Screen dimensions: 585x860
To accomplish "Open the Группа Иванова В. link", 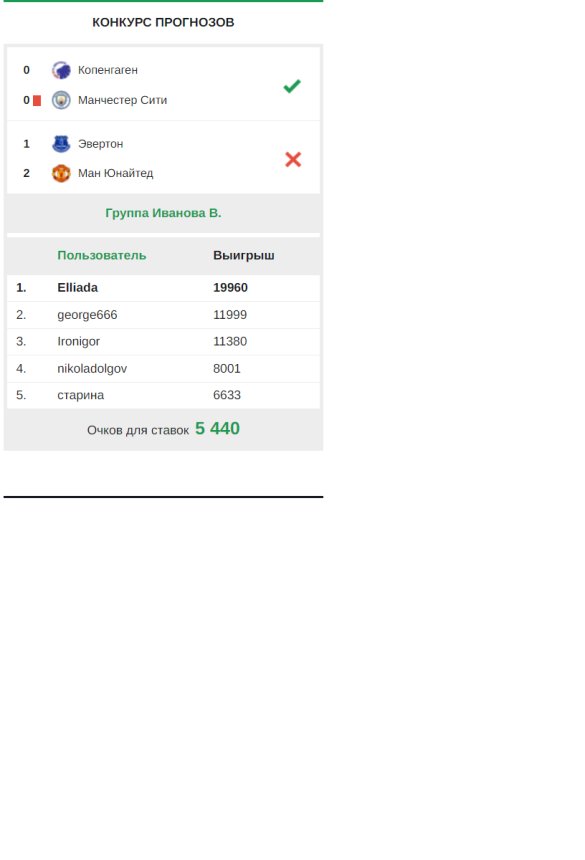I will (163, 213).
